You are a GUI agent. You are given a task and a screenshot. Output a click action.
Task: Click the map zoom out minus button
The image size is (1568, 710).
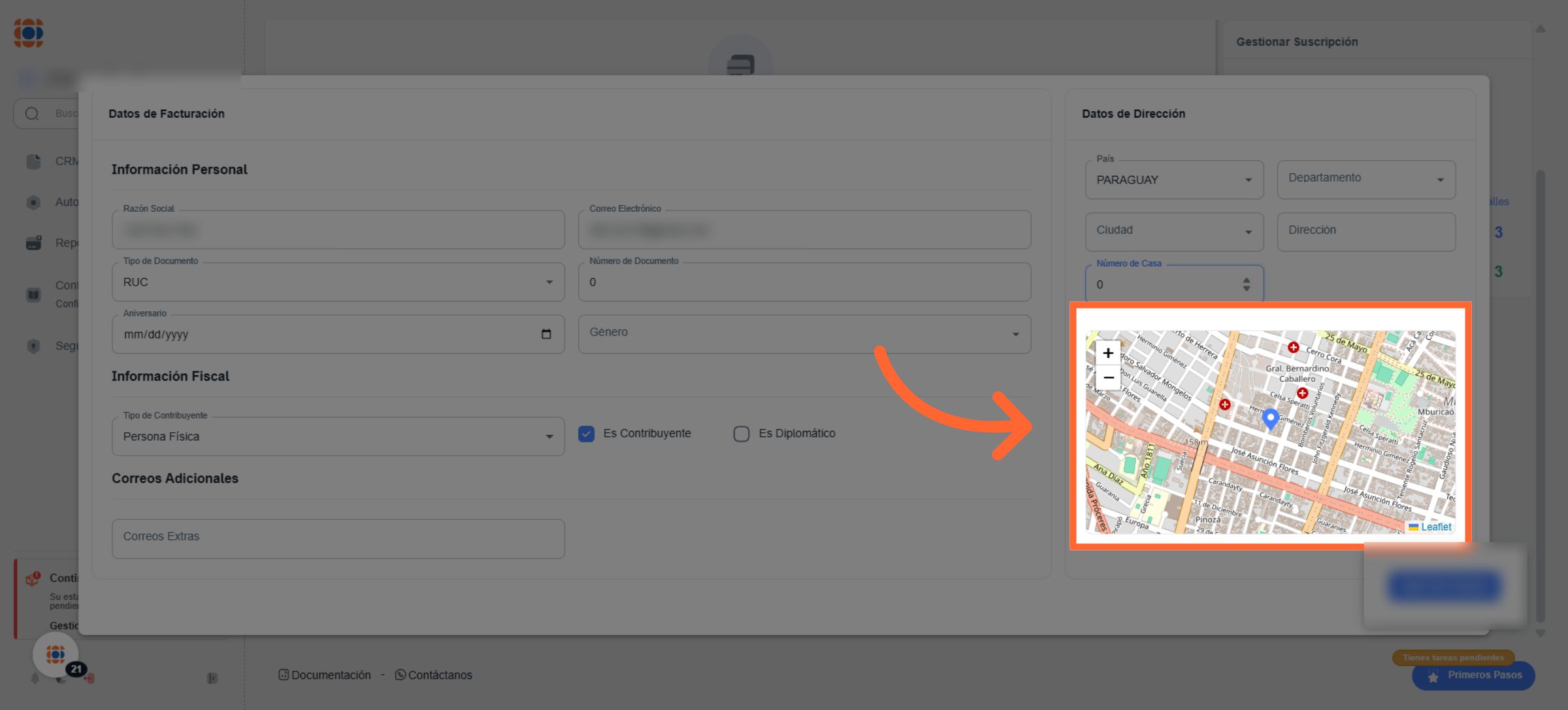[1108, 378]
